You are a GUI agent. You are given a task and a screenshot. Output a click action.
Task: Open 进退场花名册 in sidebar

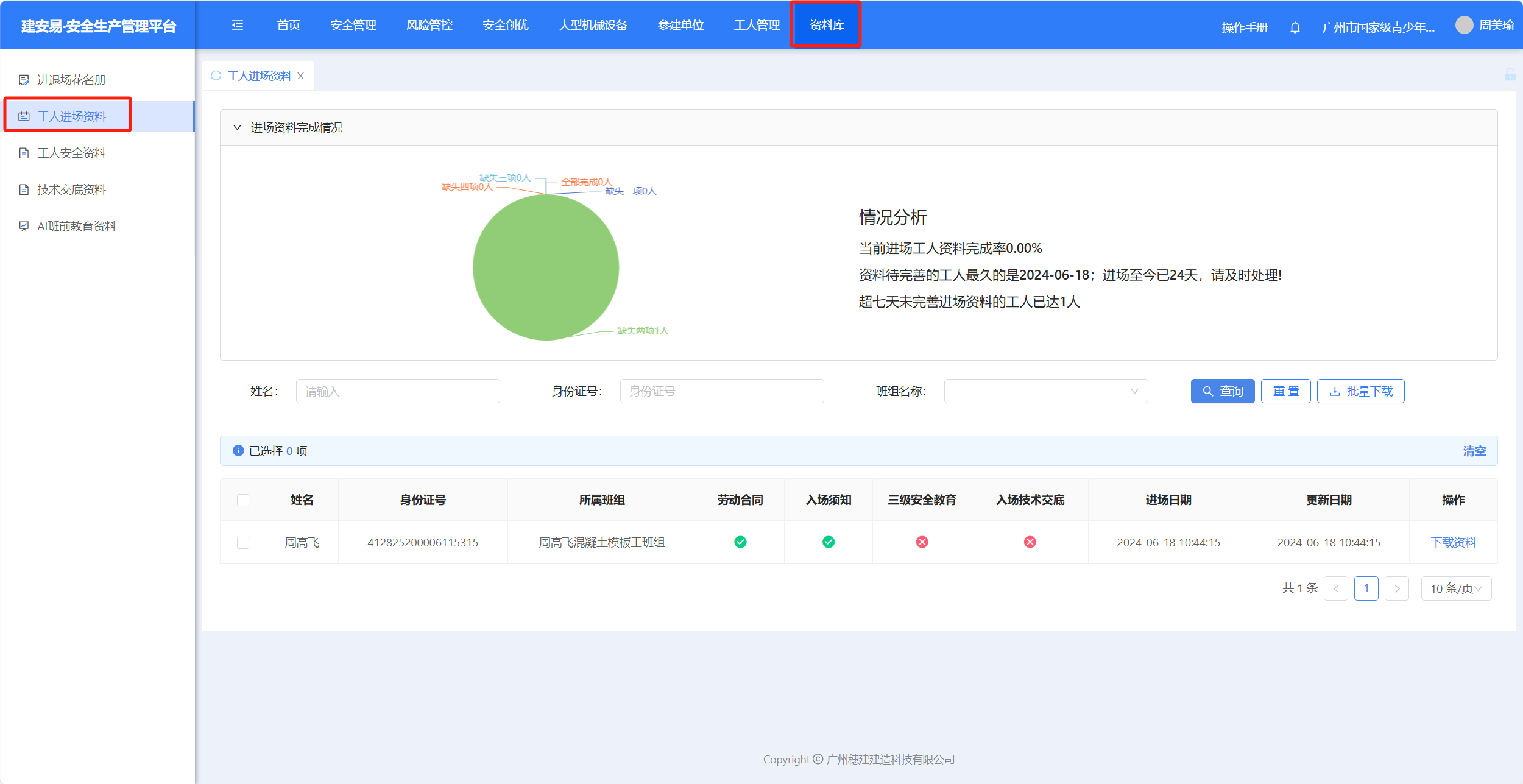[71, 80]
